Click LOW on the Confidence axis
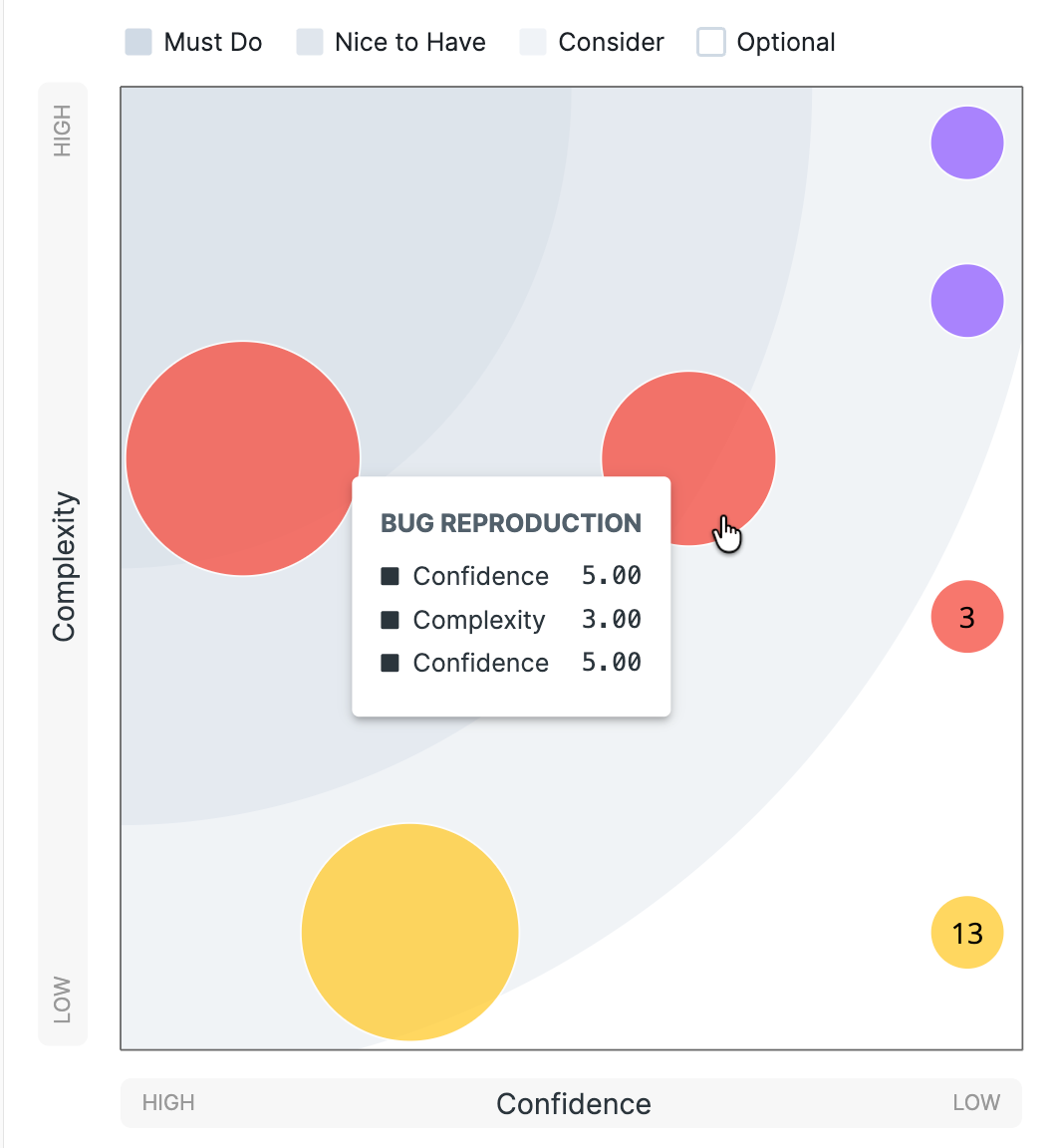Image resolution: width=1056 pixels, height=1148 pixels. tap(975, 1103)
